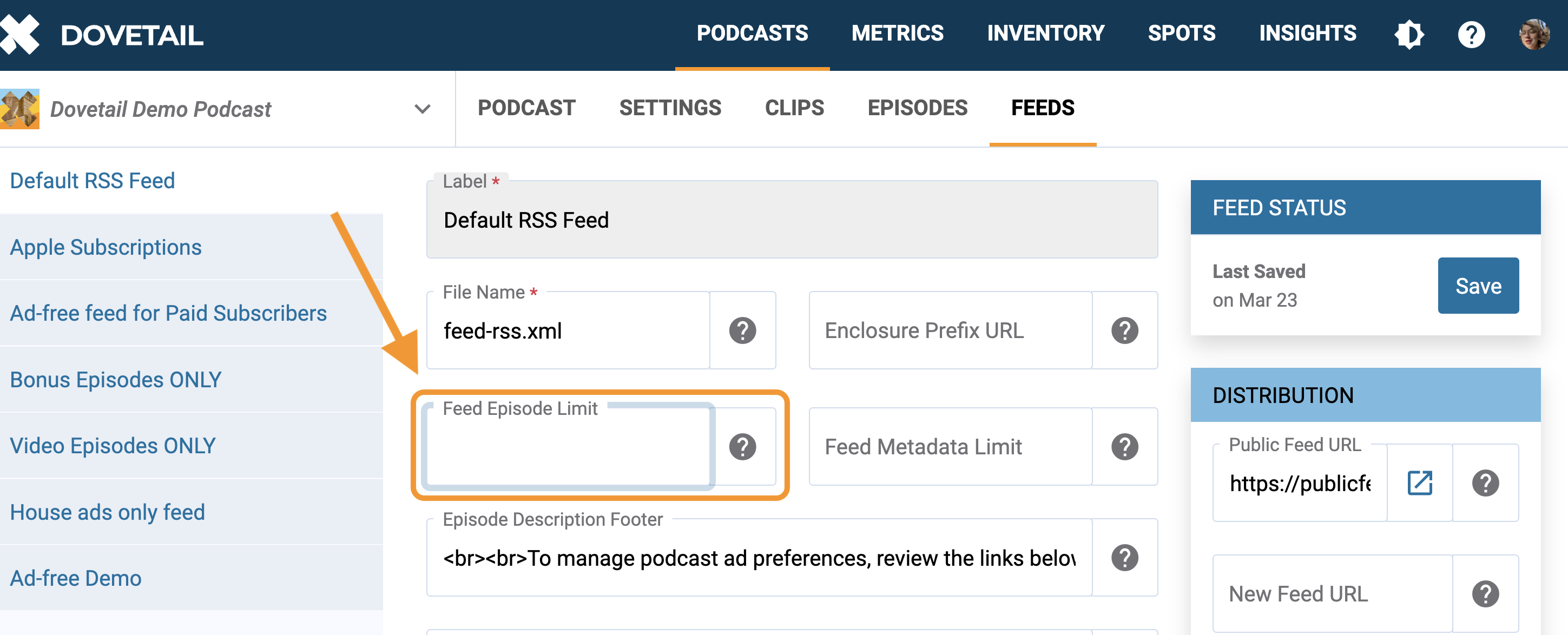Image resolution: width=1568 pixels, height=635 pixels.
Task: Show help for Feed Metadata Limit
Action: click(x=1124, y=447)
